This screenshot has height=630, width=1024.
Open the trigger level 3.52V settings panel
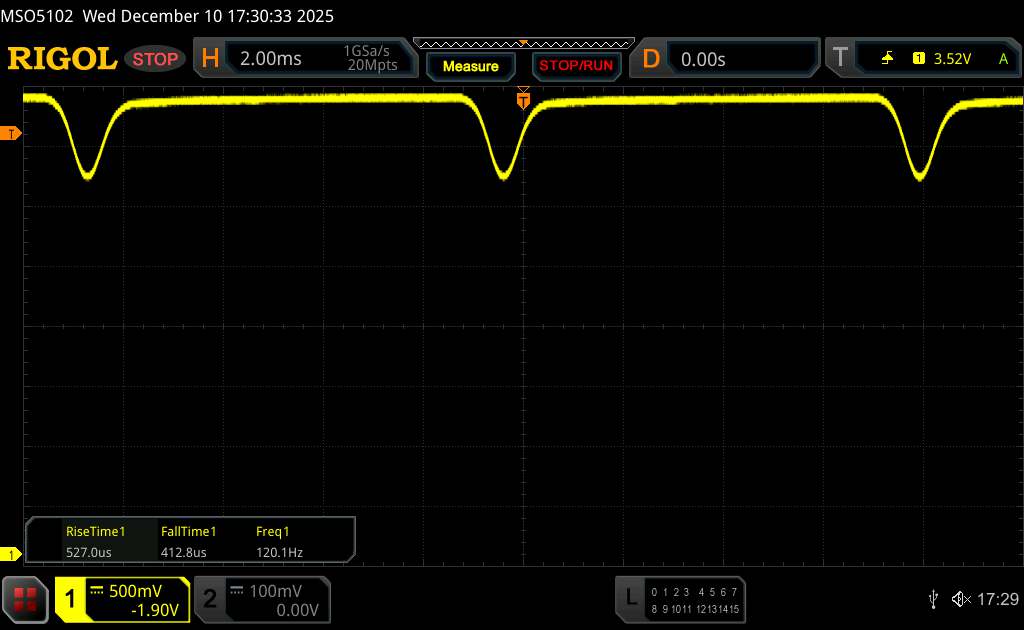952,59
